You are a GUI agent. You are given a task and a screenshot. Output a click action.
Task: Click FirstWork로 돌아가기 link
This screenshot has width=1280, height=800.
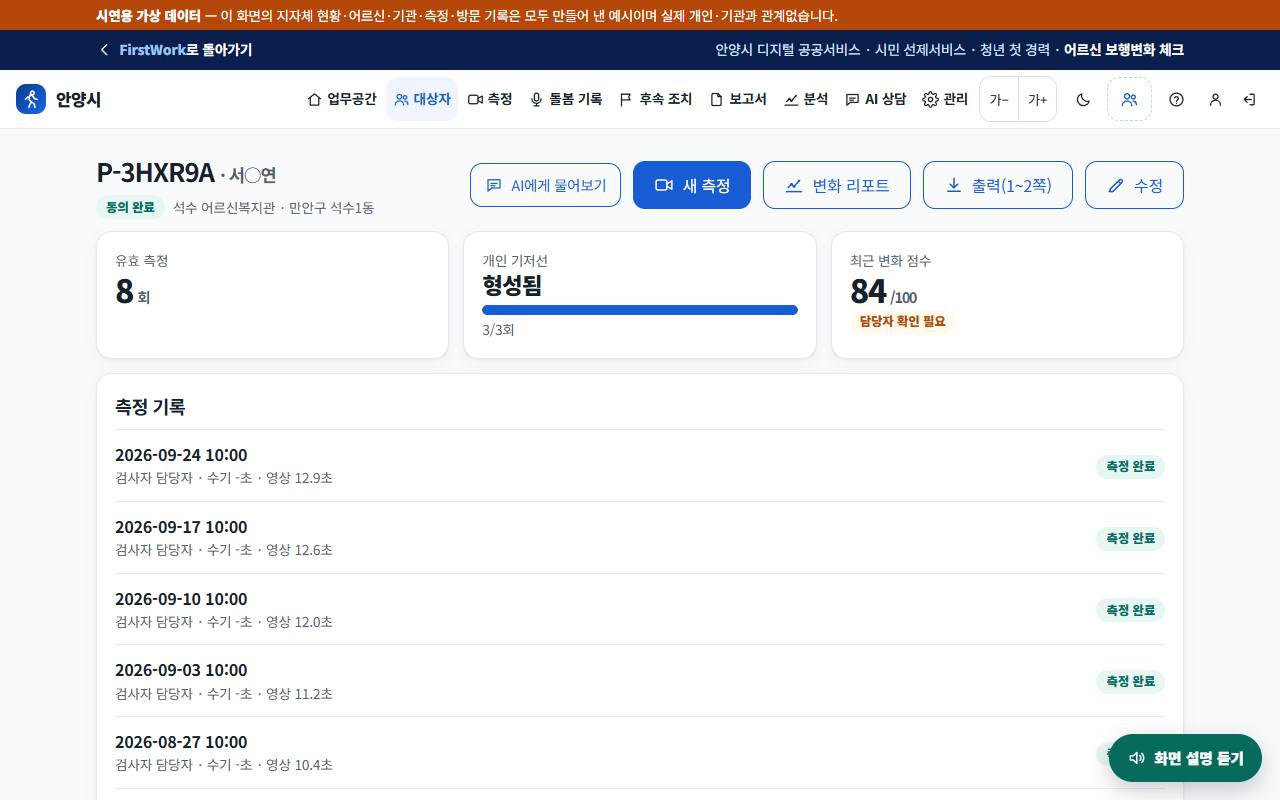pos(175,50)
